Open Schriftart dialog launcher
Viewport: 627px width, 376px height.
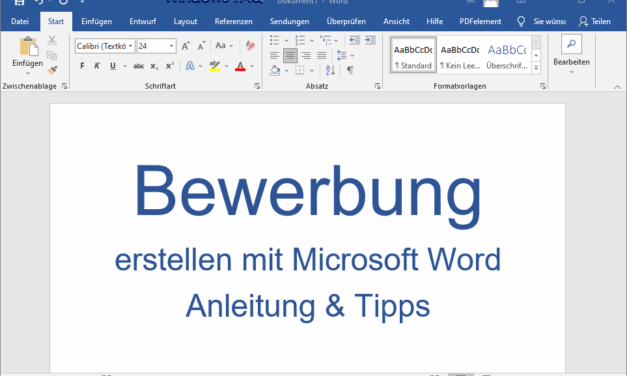(257, 86)
